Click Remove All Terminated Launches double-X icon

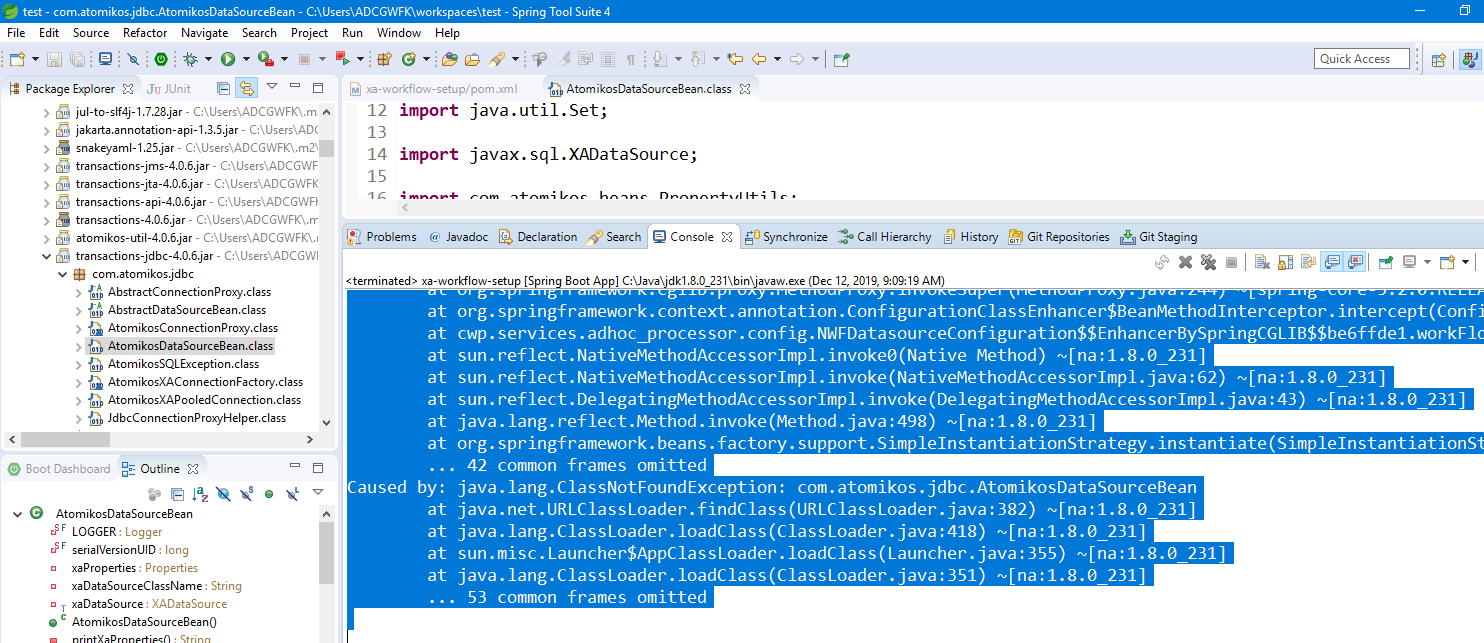click(1208, 262)
